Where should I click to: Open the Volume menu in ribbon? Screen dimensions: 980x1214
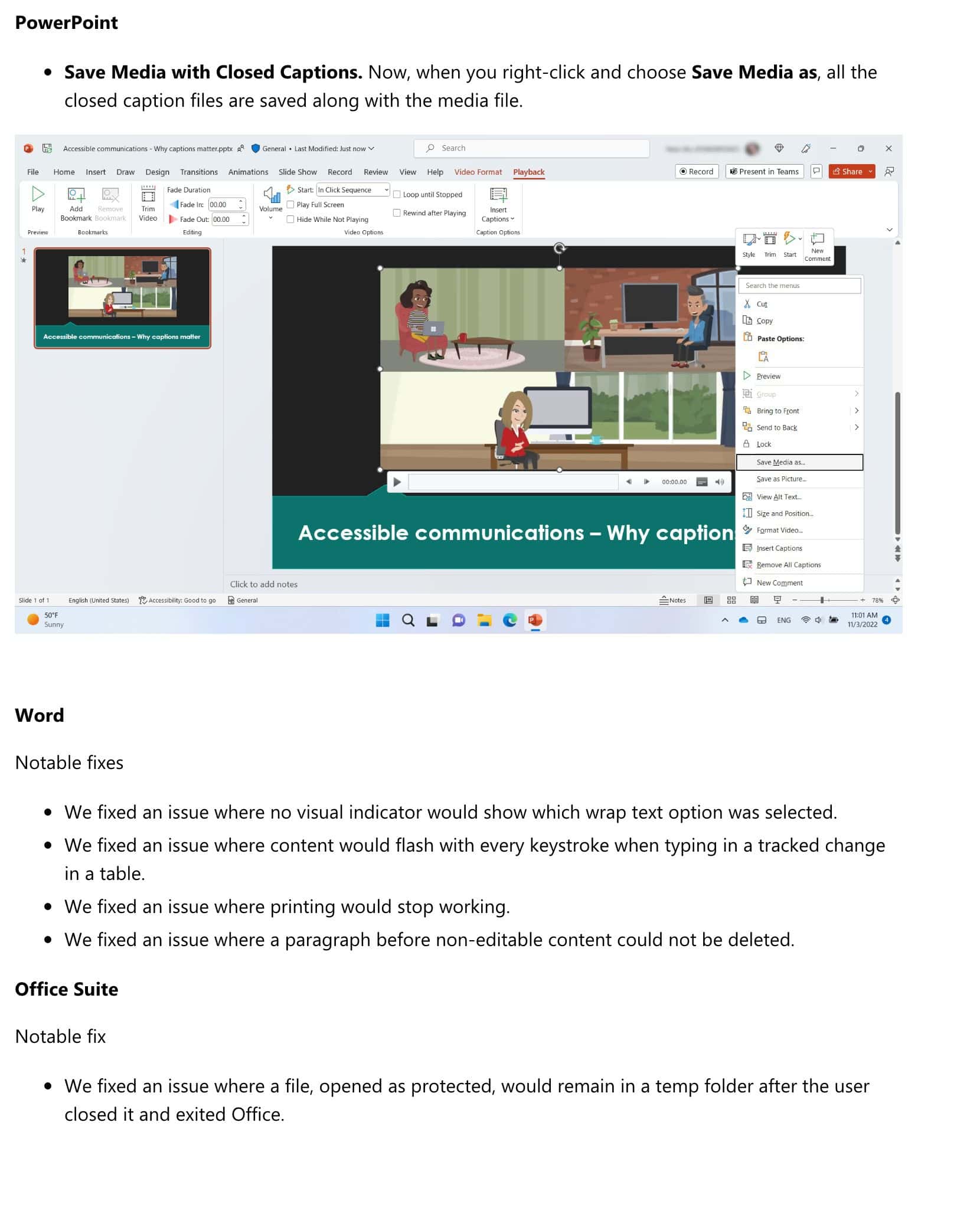271,204
